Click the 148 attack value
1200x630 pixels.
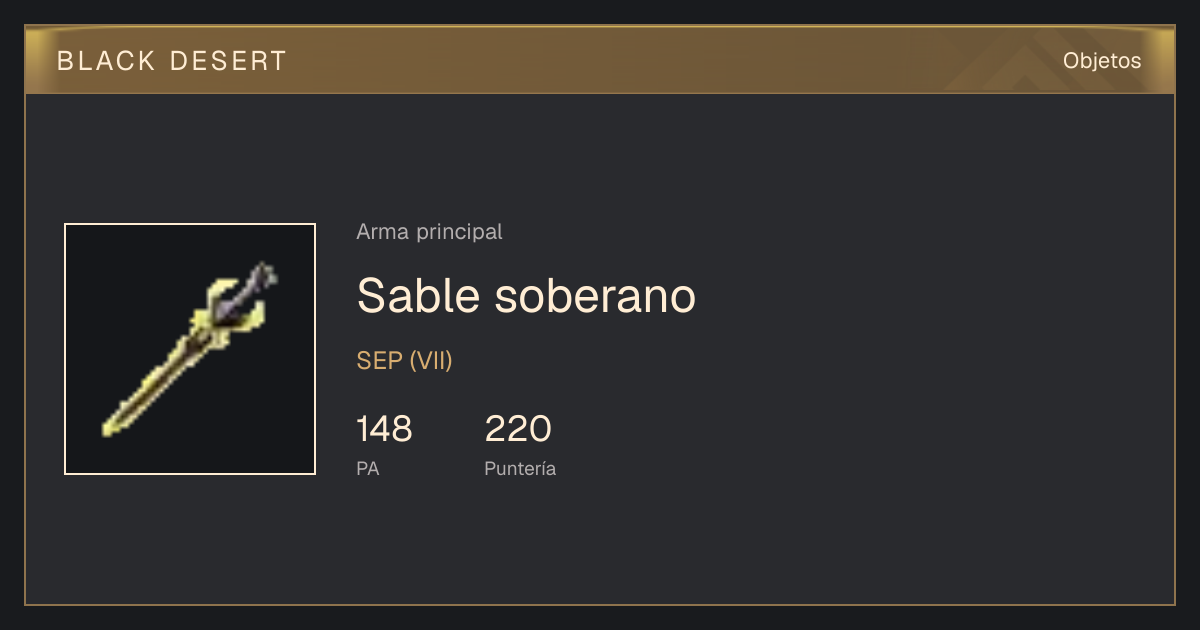tap(384, 429)
